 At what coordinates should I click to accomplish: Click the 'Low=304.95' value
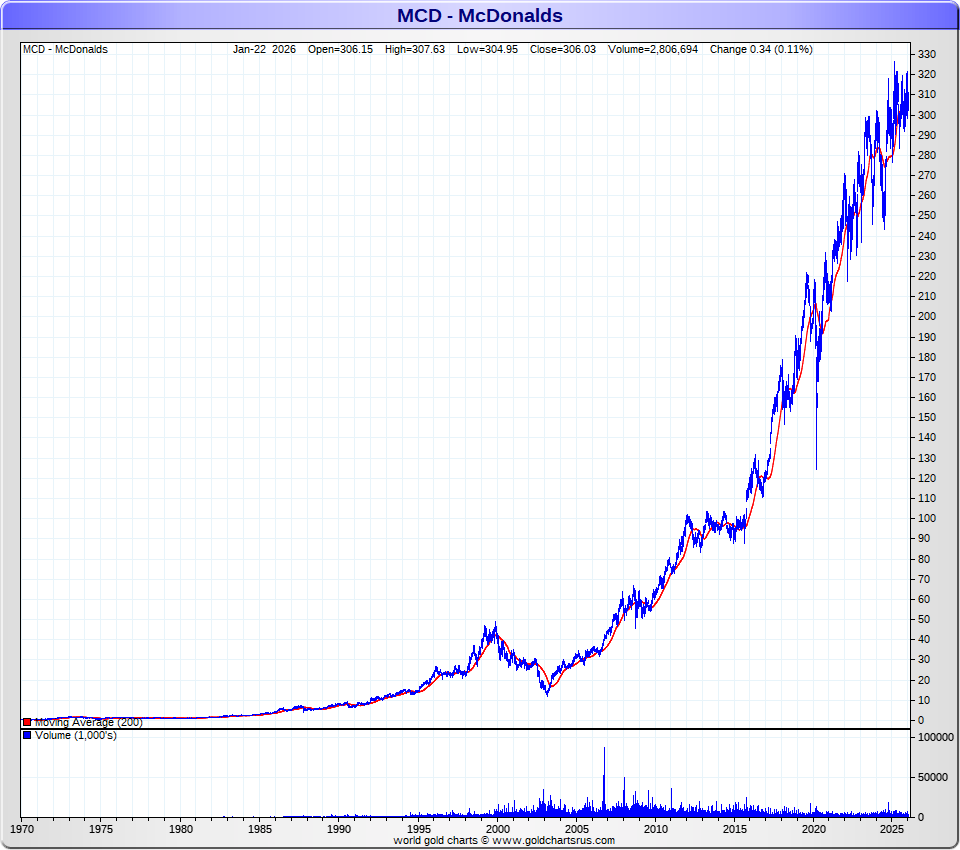[487, 50]
